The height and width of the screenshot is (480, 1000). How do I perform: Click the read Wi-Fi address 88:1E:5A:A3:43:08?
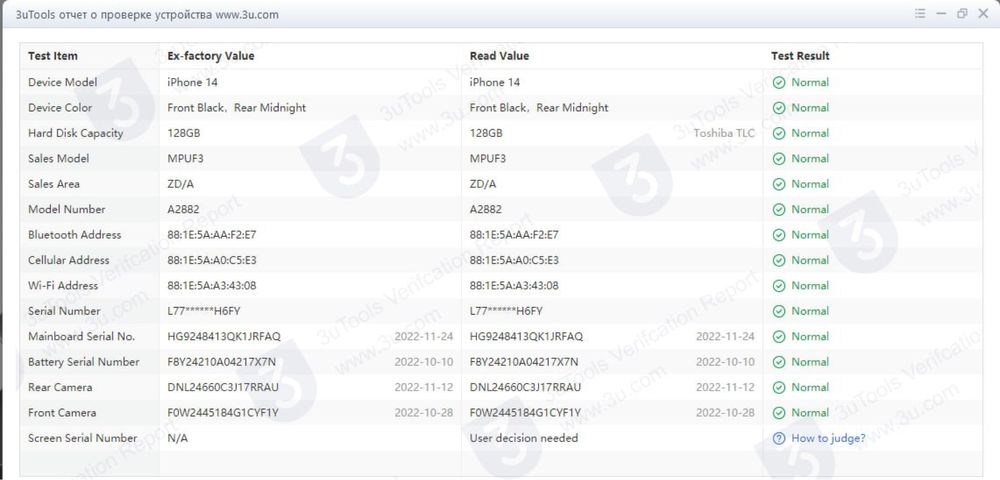[x=514, y=286]
